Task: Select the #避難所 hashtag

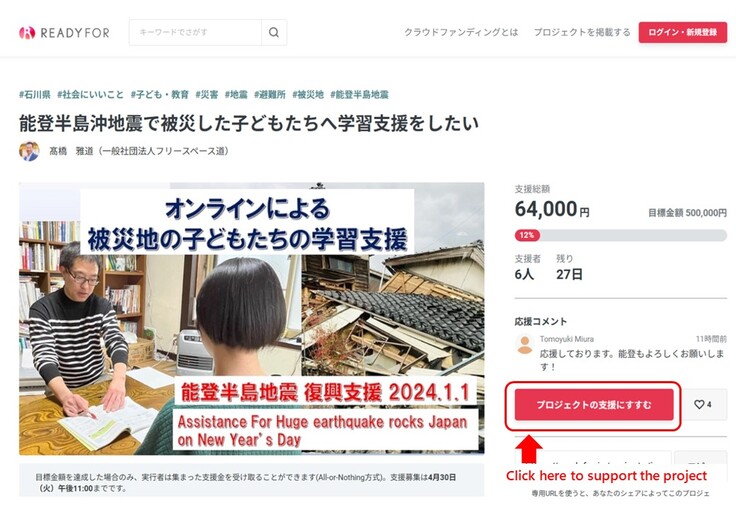Action: [270, 94]
